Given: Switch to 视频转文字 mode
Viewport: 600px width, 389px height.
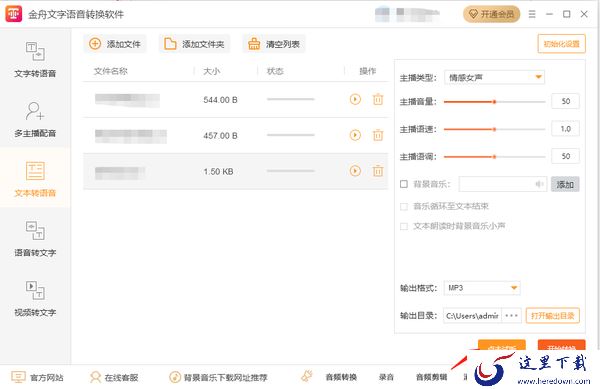Looking at the screenshot, I should [x=35, y=298].
